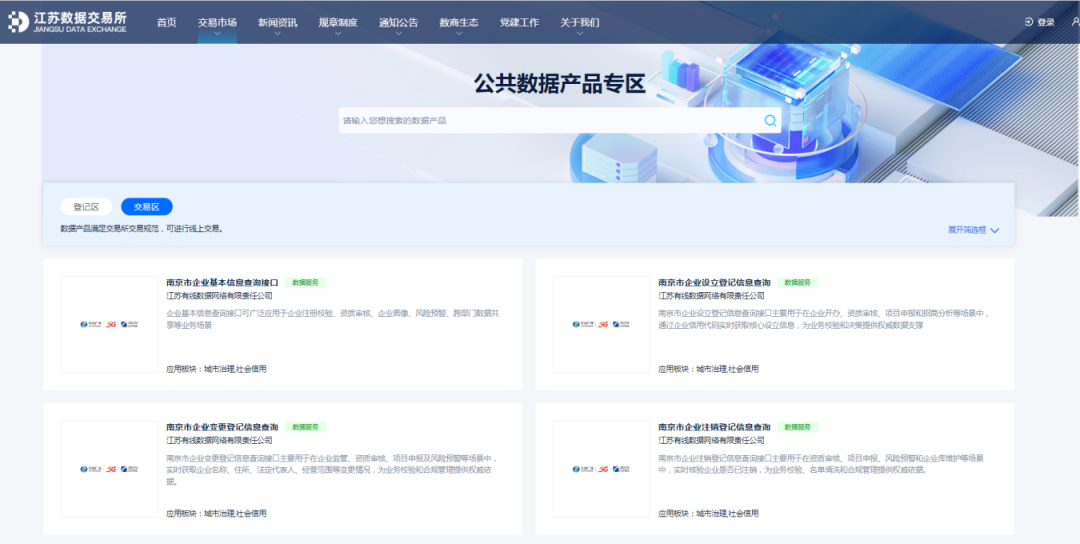The height and width of the screenshot is (544, 1080).
Task: Open 南京市企业基本信息查询接口 product thumbnail
Action: (x=109, y=324)
